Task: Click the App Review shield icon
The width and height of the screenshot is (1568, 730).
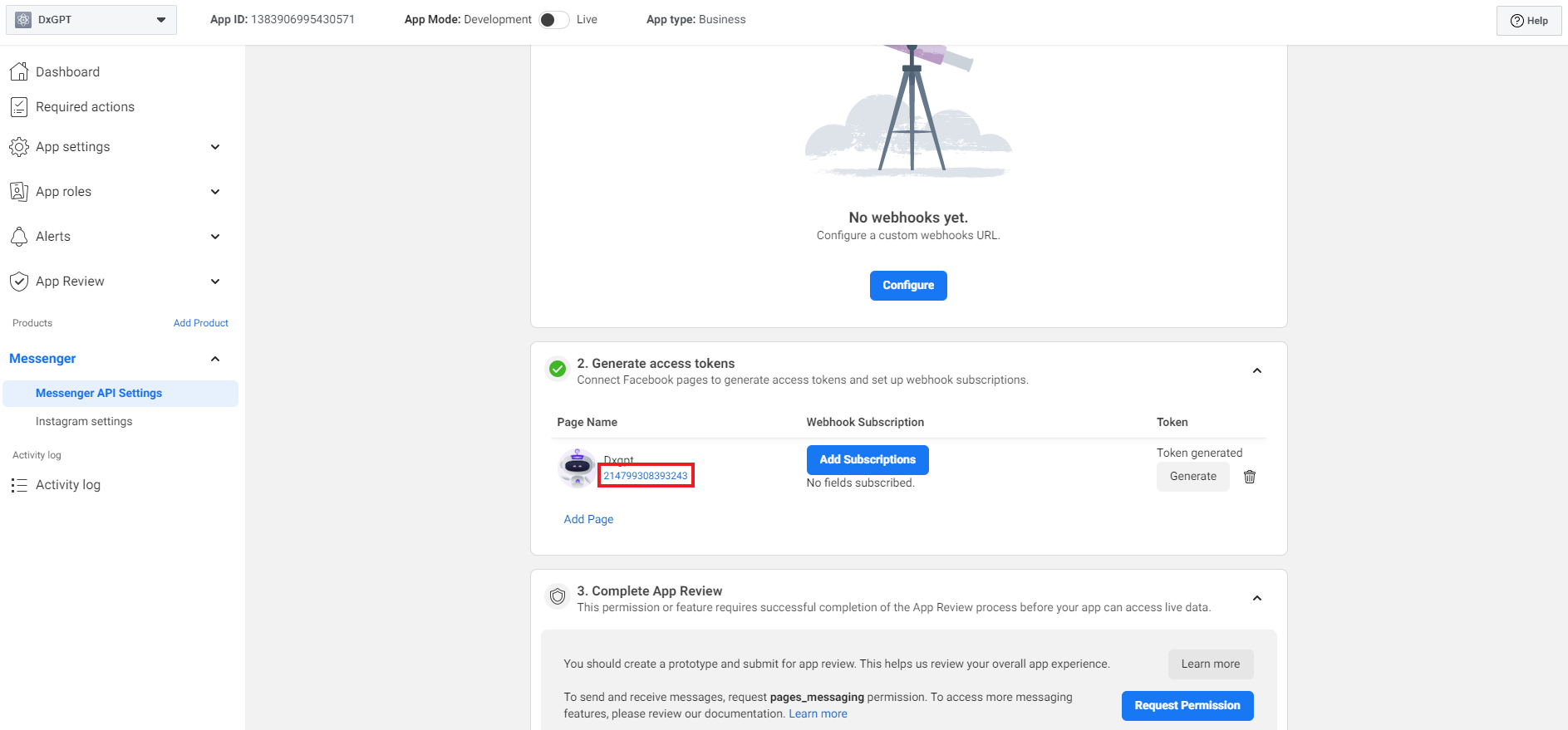Action: (19, 282)
